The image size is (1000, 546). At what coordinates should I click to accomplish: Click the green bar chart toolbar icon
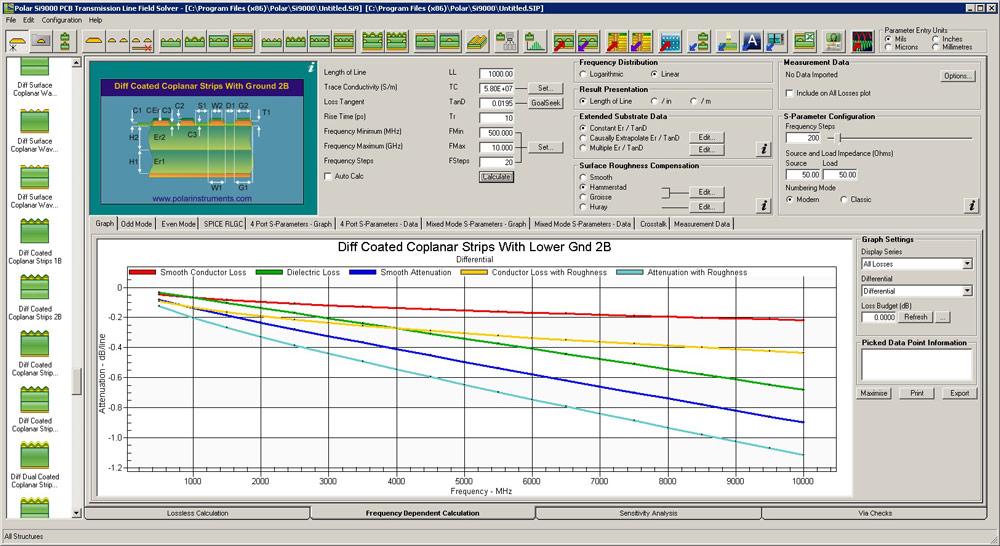coord(534,41)
